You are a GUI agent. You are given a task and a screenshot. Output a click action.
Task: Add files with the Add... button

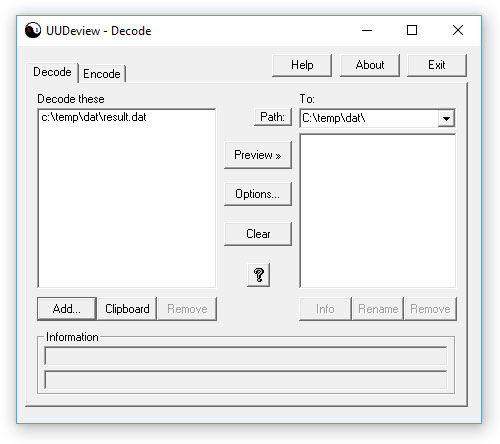[67, 309]
